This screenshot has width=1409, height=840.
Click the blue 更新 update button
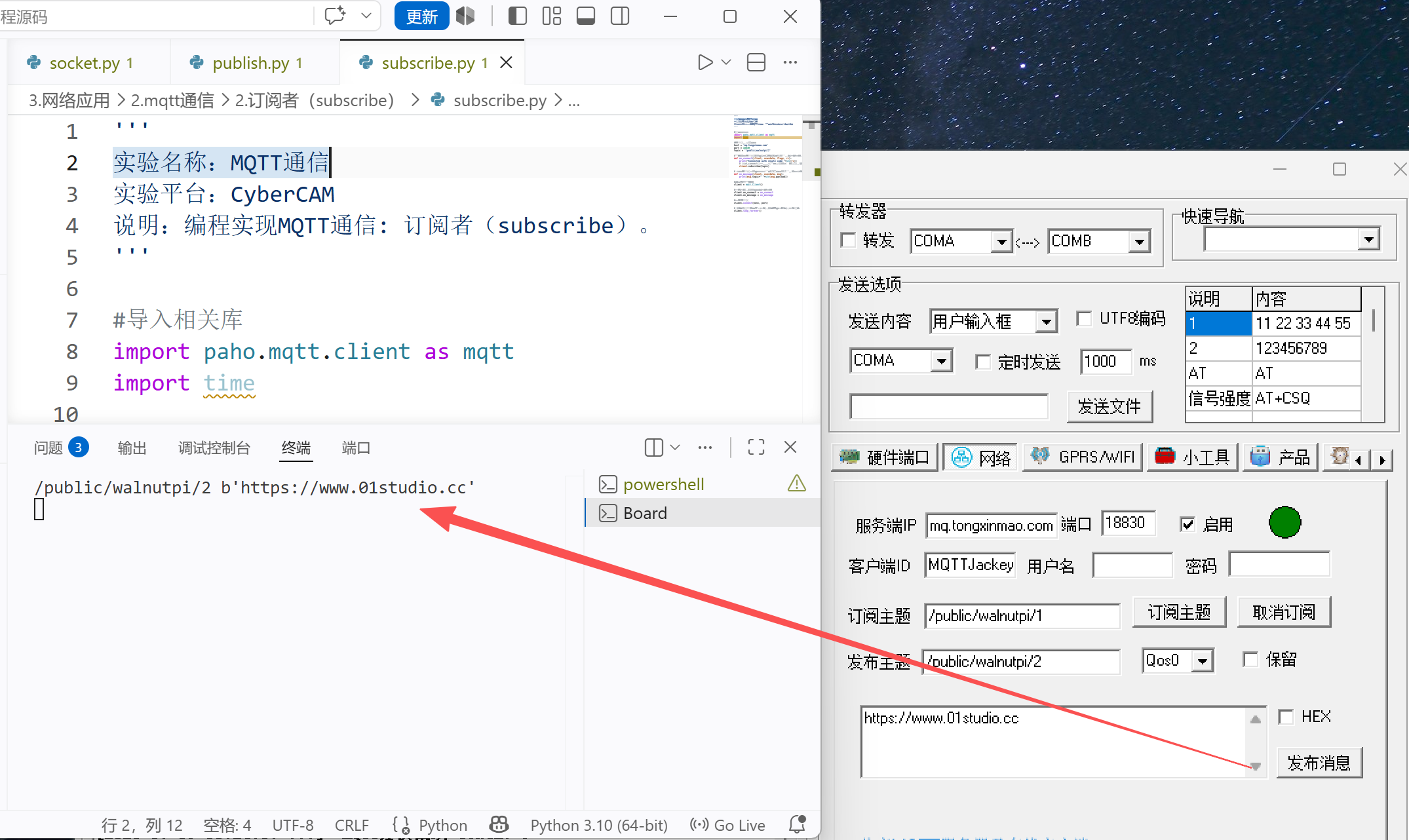point(421,16)
